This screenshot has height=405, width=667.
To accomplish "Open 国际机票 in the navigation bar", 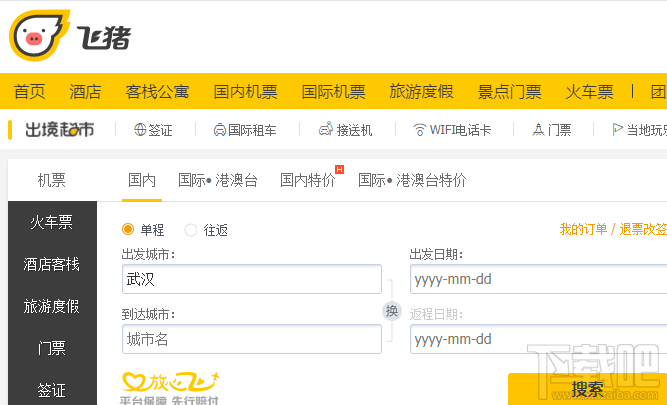I will 334,91.
